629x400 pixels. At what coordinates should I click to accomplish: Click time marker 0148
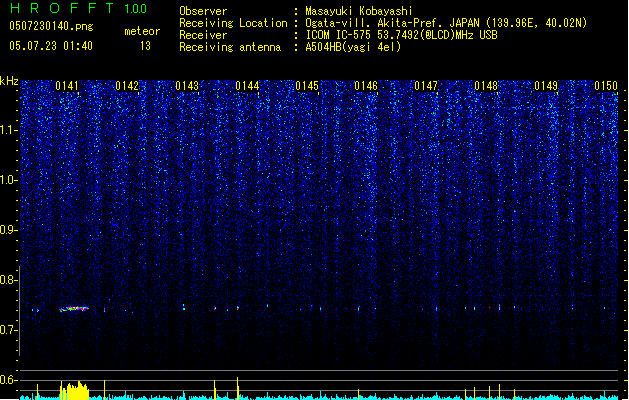click(486, 86)
